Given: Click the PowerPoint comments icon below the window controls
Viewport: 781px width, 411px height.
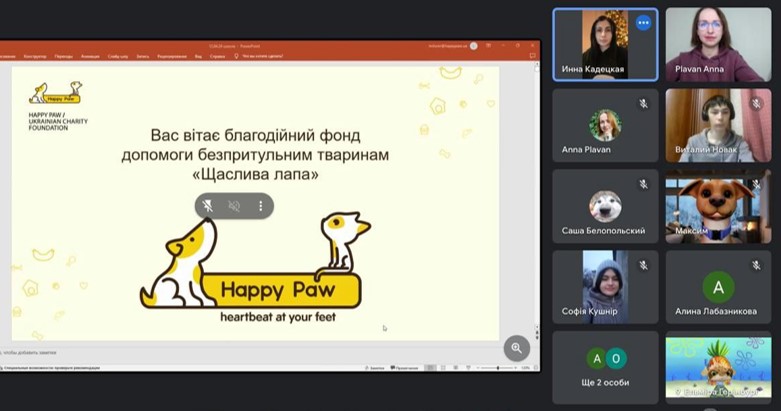Looking at the screenshot, I should click(x=532, y=56).
